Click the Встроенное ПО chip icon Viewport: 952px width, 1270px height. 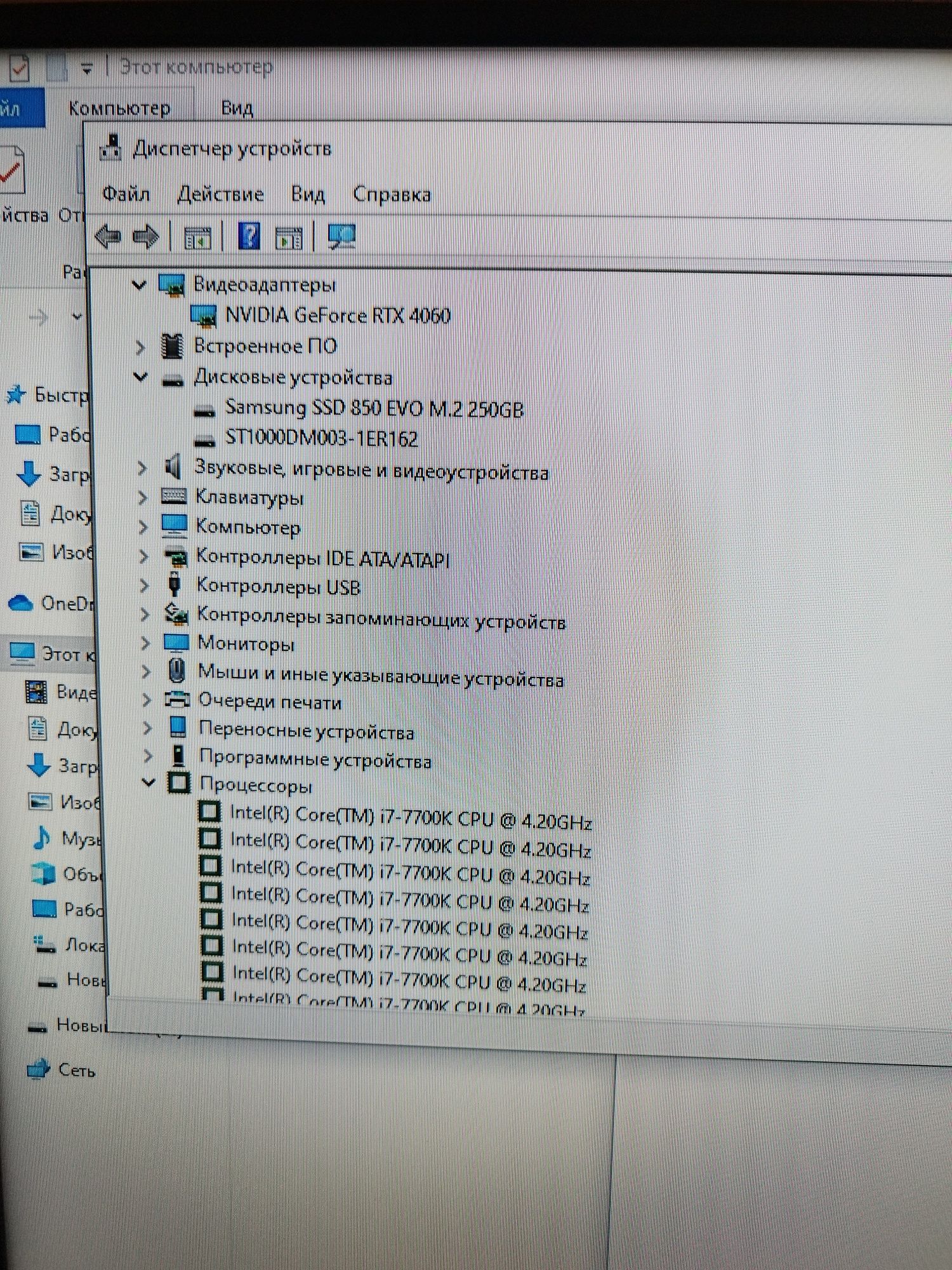173,346
